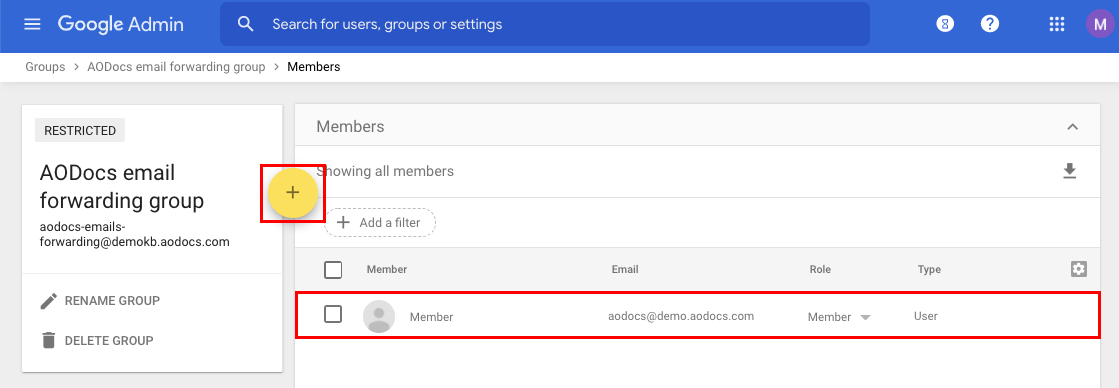Collapse the Members panel chevron
1119x388 pixels.
tap(1072, 127)
